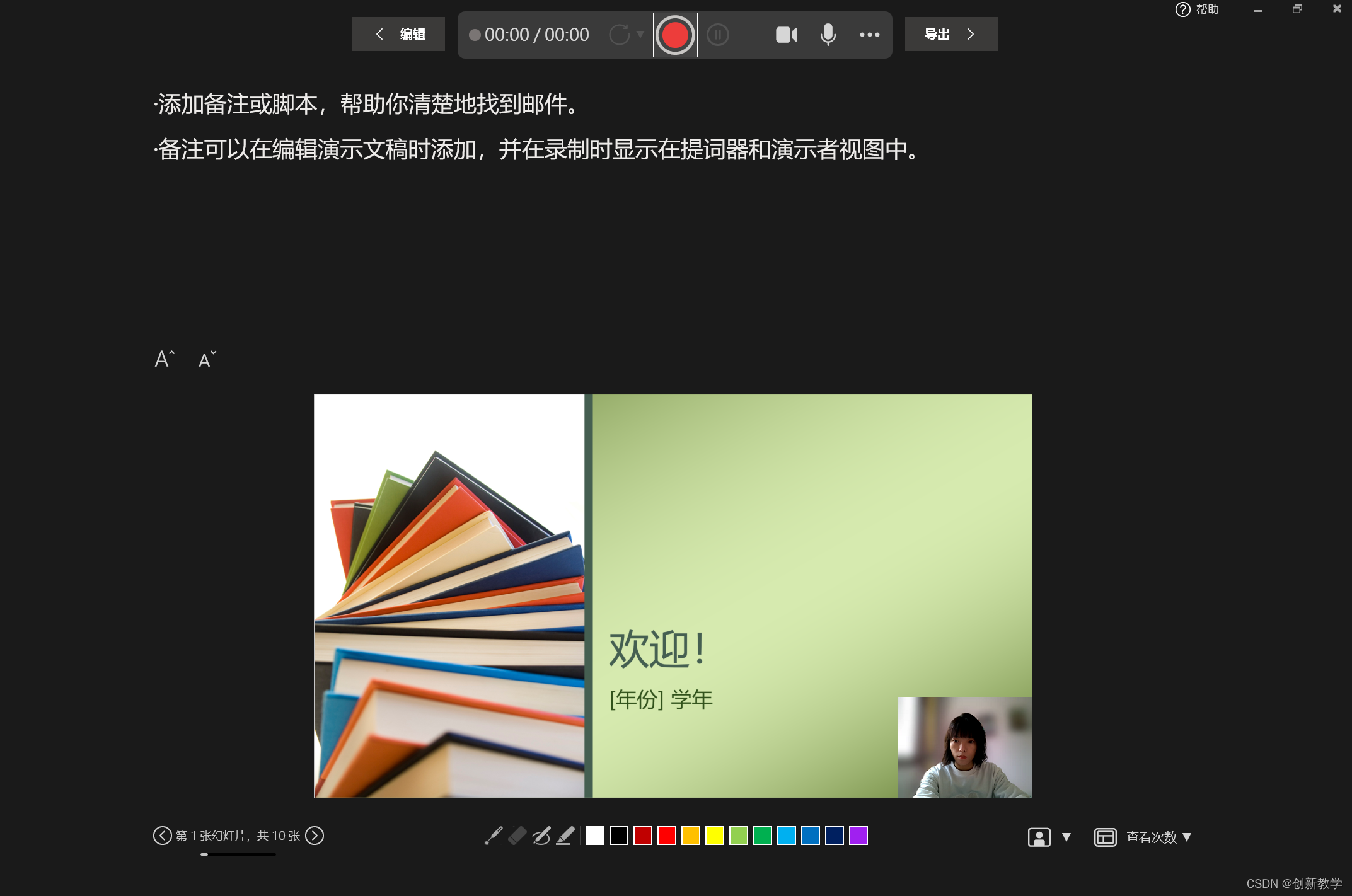Click the 导出 export button
This screenshot has width=1352, height=896.
click(x=950, y=34)
